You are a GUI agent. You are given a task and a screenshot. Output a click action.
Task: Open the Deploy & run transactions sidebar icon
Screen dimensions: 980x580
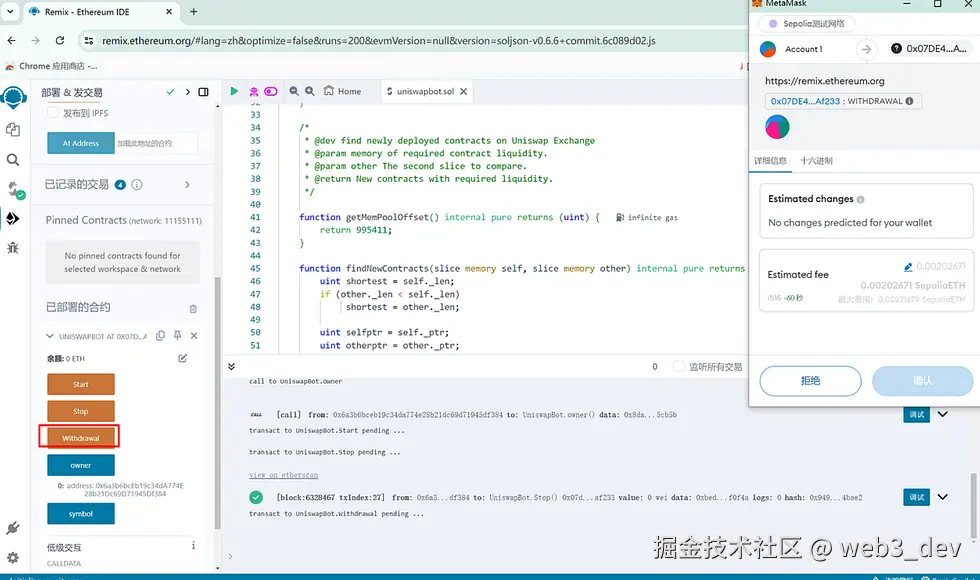coord(12,219)
